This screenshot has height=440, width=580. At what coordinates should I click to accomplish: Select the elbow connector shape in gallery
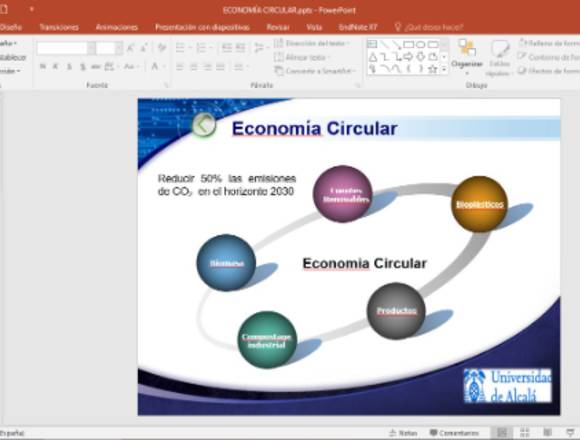pyautogui.click(x=385, y=57)
